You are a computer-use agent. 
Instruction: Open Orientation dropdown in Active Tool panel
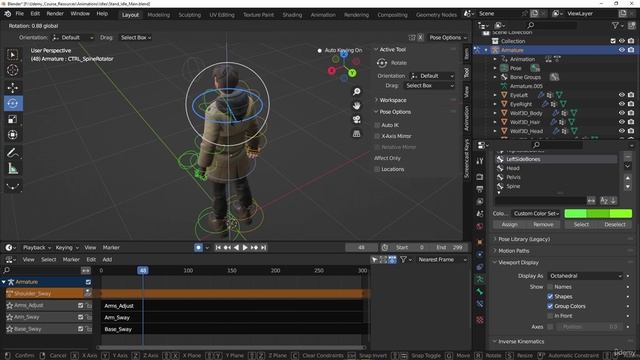[x=432, y=76]
